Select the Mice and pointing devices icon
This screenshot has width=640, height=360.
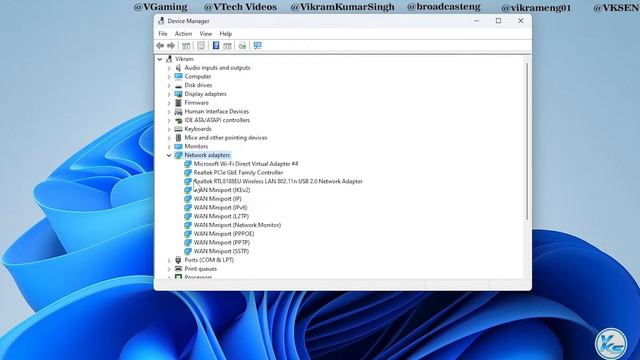click(178, 138)
